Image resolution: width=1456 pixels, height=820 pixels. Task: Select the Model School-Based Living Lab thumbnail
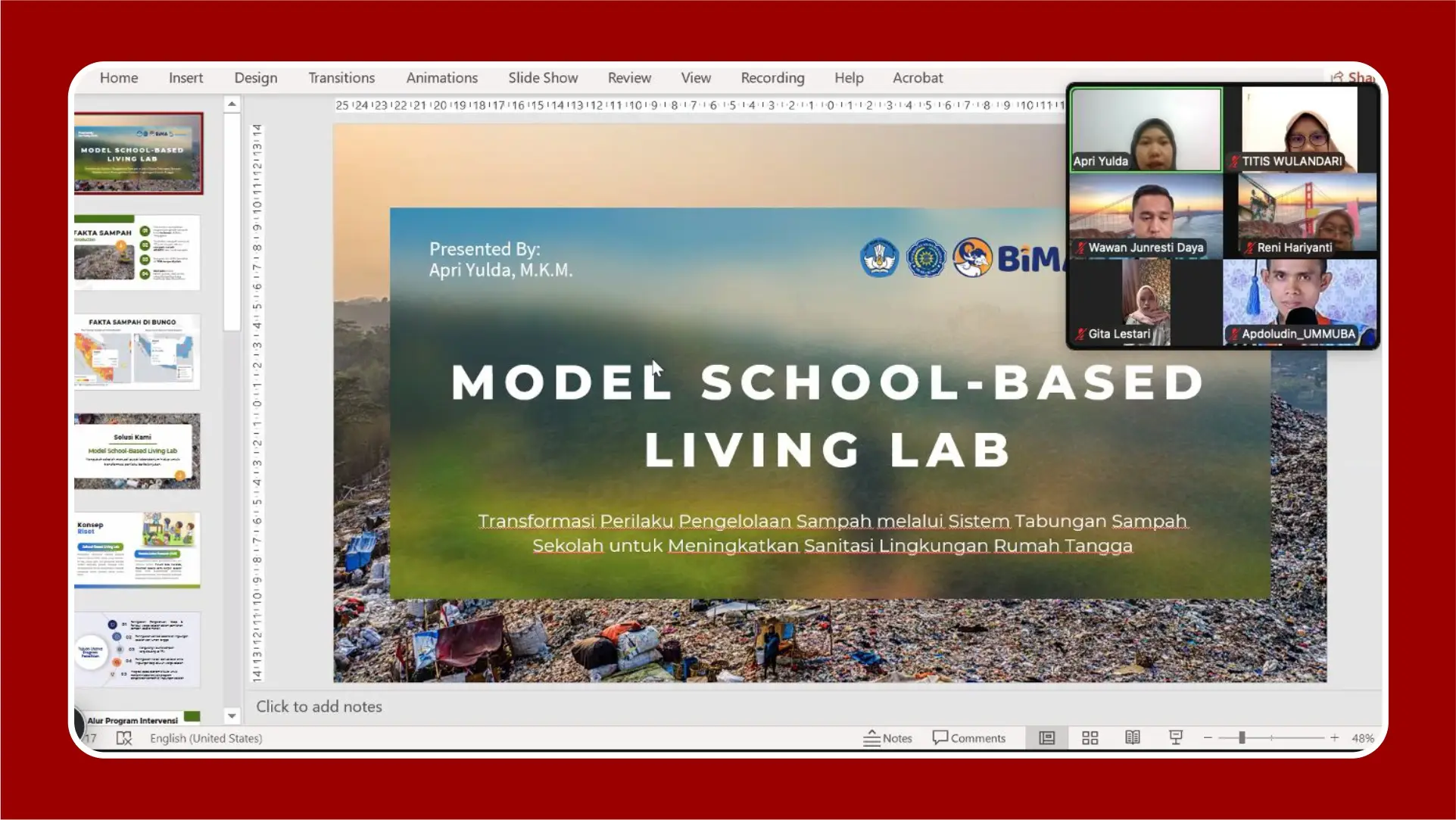point(139,153)
